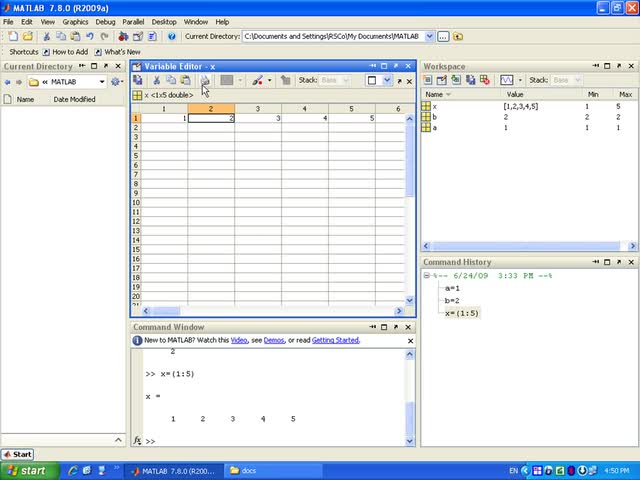
Task: Click the plot waveform icon in Workspace toolbar
Action: coord(507,80)
